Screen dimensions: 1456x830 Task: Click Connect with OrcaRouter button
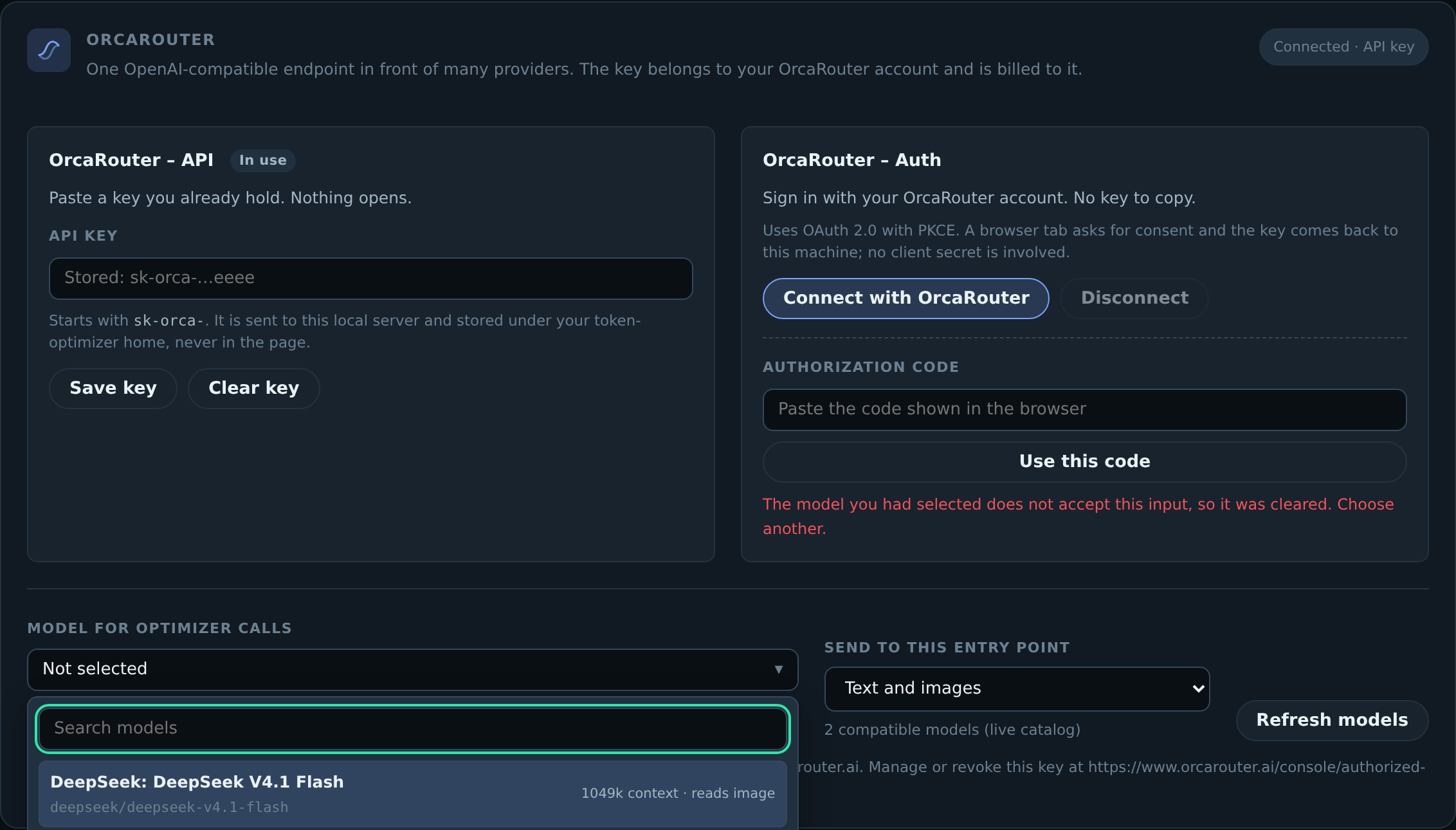pyautogui.click(x=906, y=298)
